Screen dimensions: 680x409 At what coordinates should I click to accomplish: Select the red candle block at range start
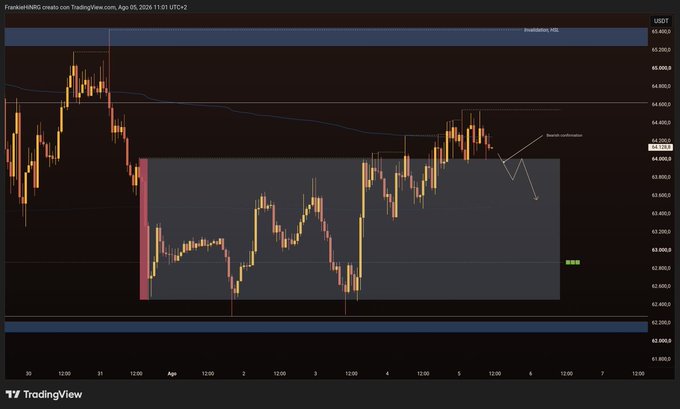point(144,229)
